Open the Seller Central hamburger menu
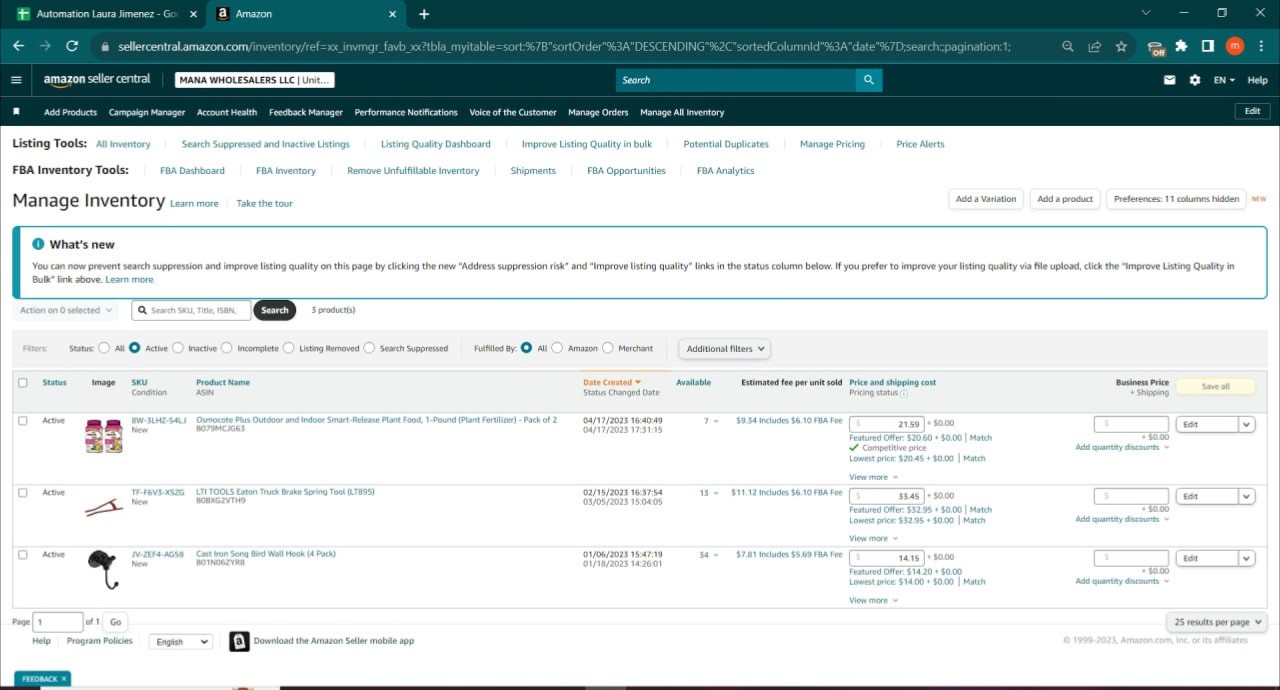The height and width of the screenshot is (690, 1280). 16,80
